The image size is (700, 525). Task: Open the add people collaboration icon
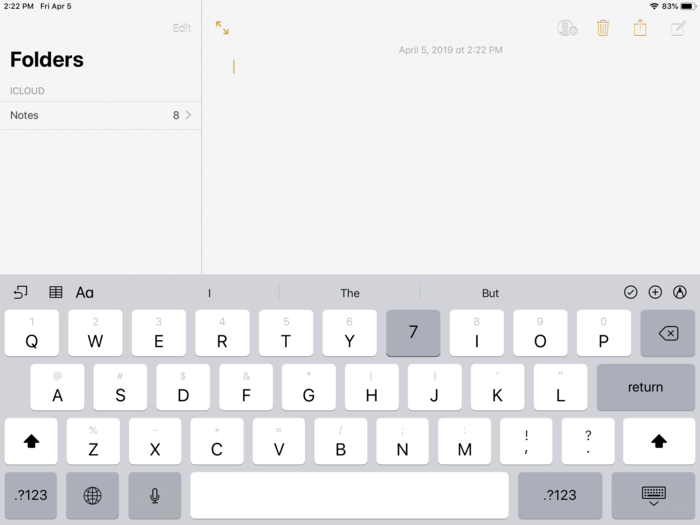click(567, 28)
